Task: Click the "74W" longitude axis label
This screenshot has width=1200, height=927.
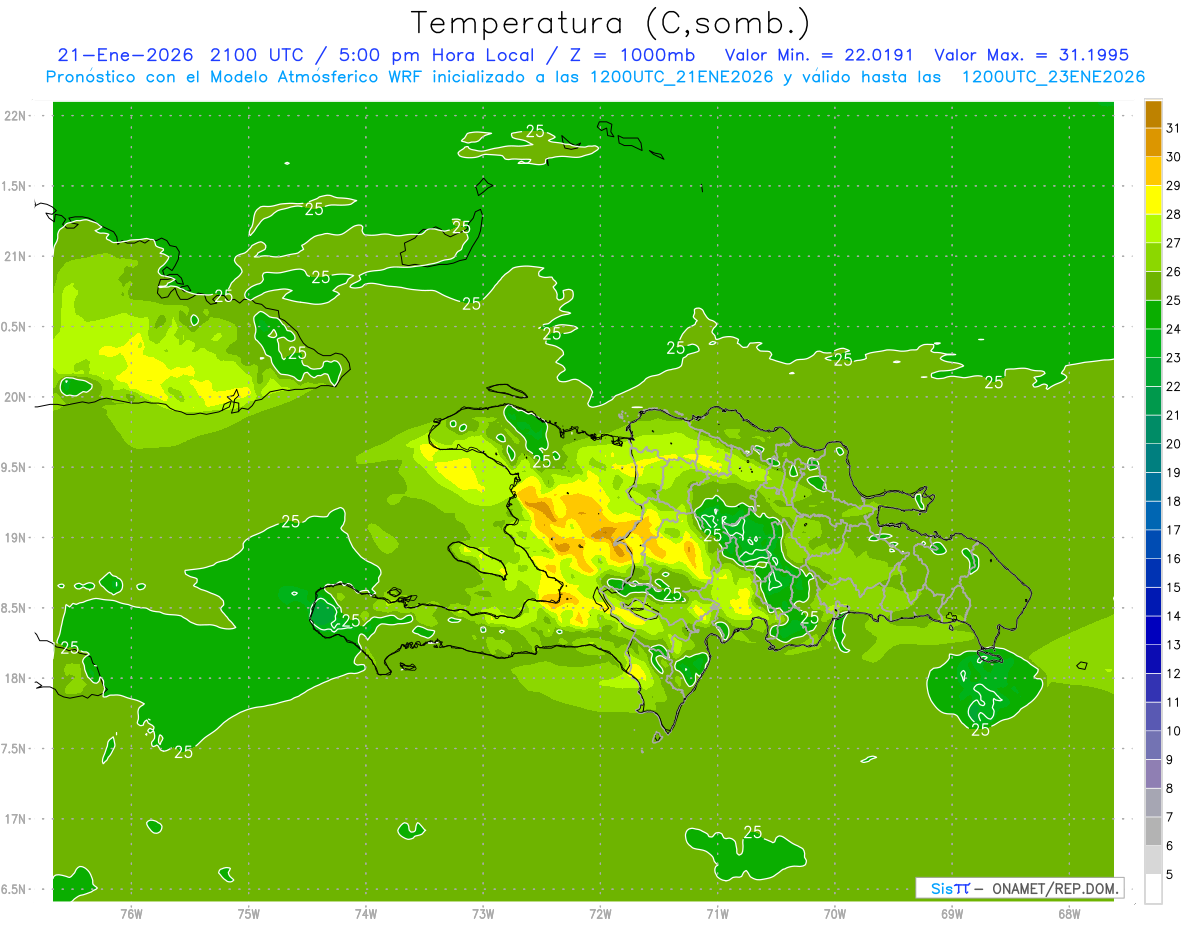Action: (x=365, y=914)
